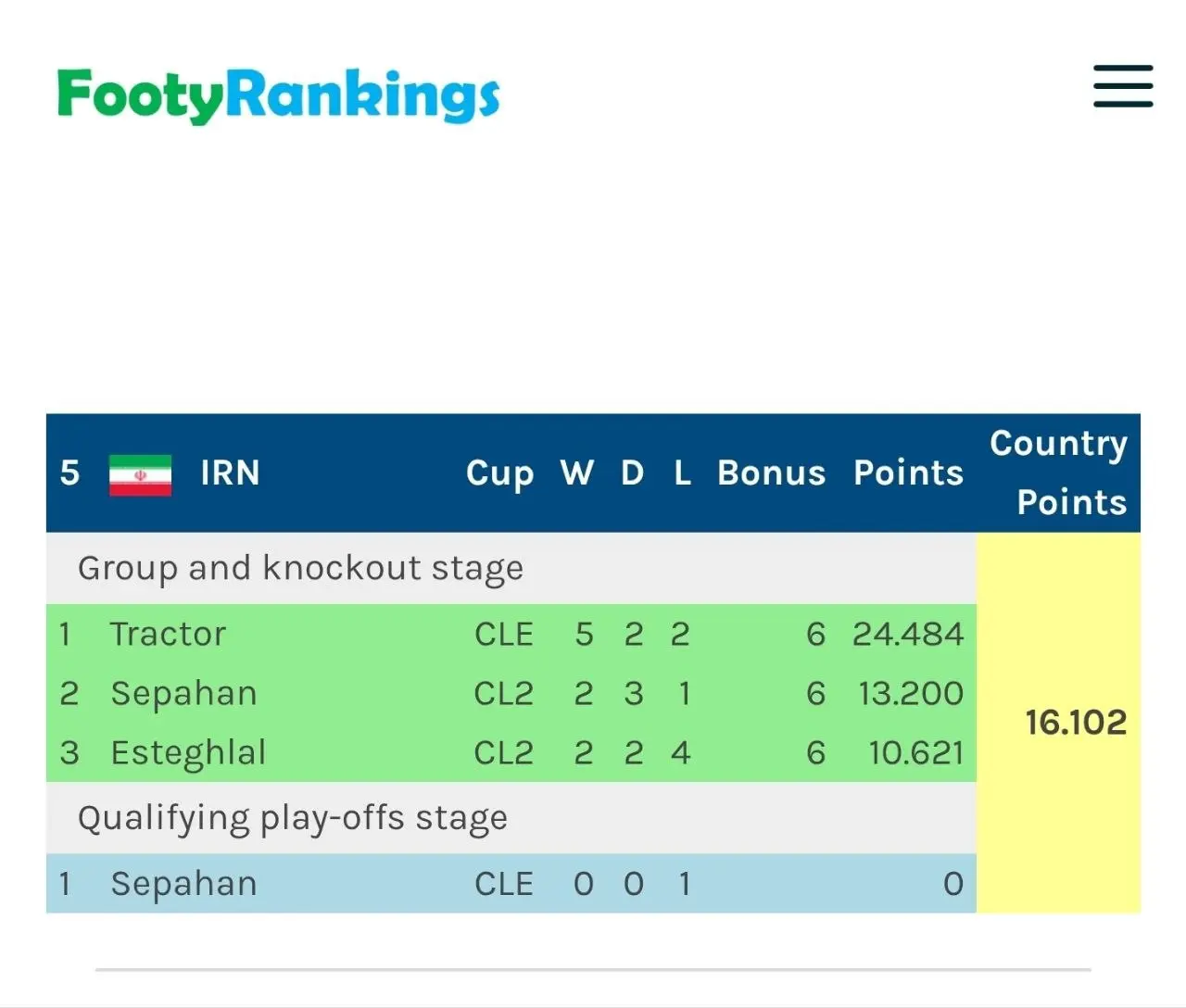Open the hamburger menu
Image resolution: width=1186 pixels, height=1008 pixels.
tap(1123, 86)
